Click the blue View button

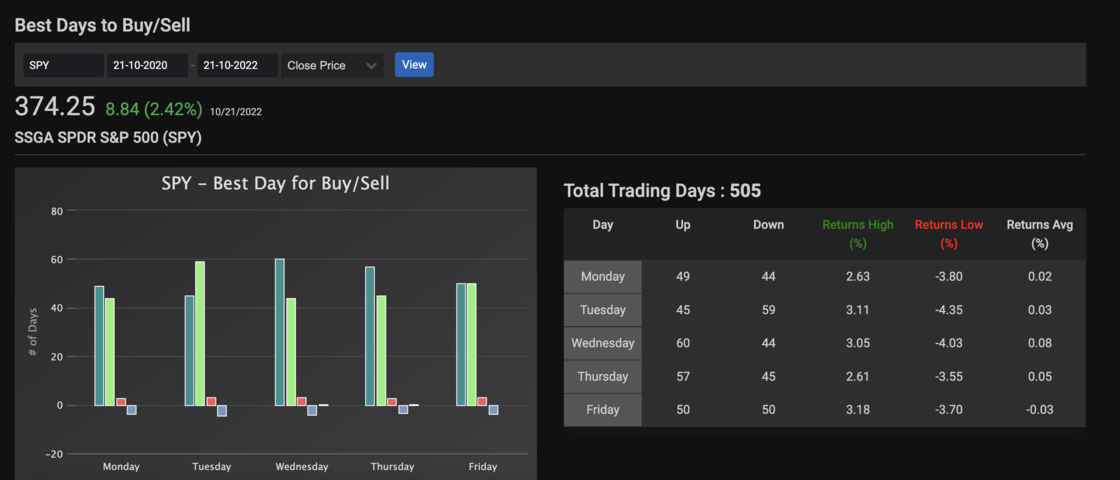coord(414,65)
